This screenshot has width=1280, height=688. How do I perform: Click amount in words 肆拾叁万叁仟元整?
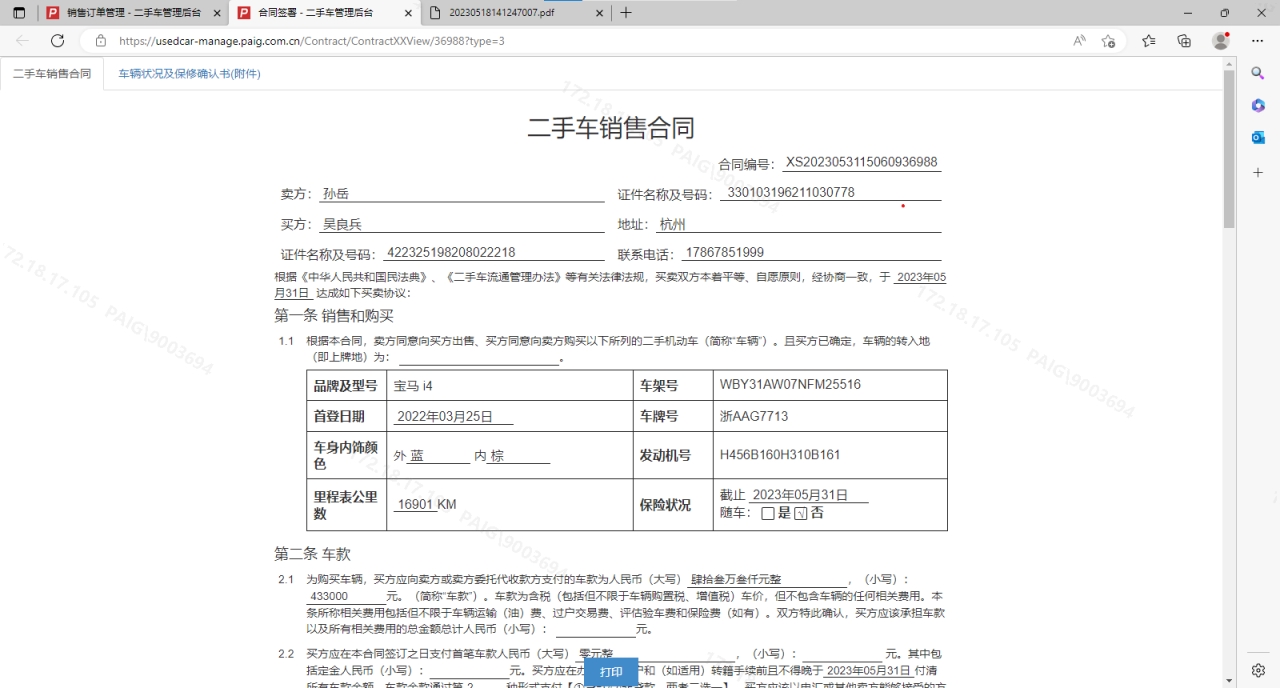(736, 580)
